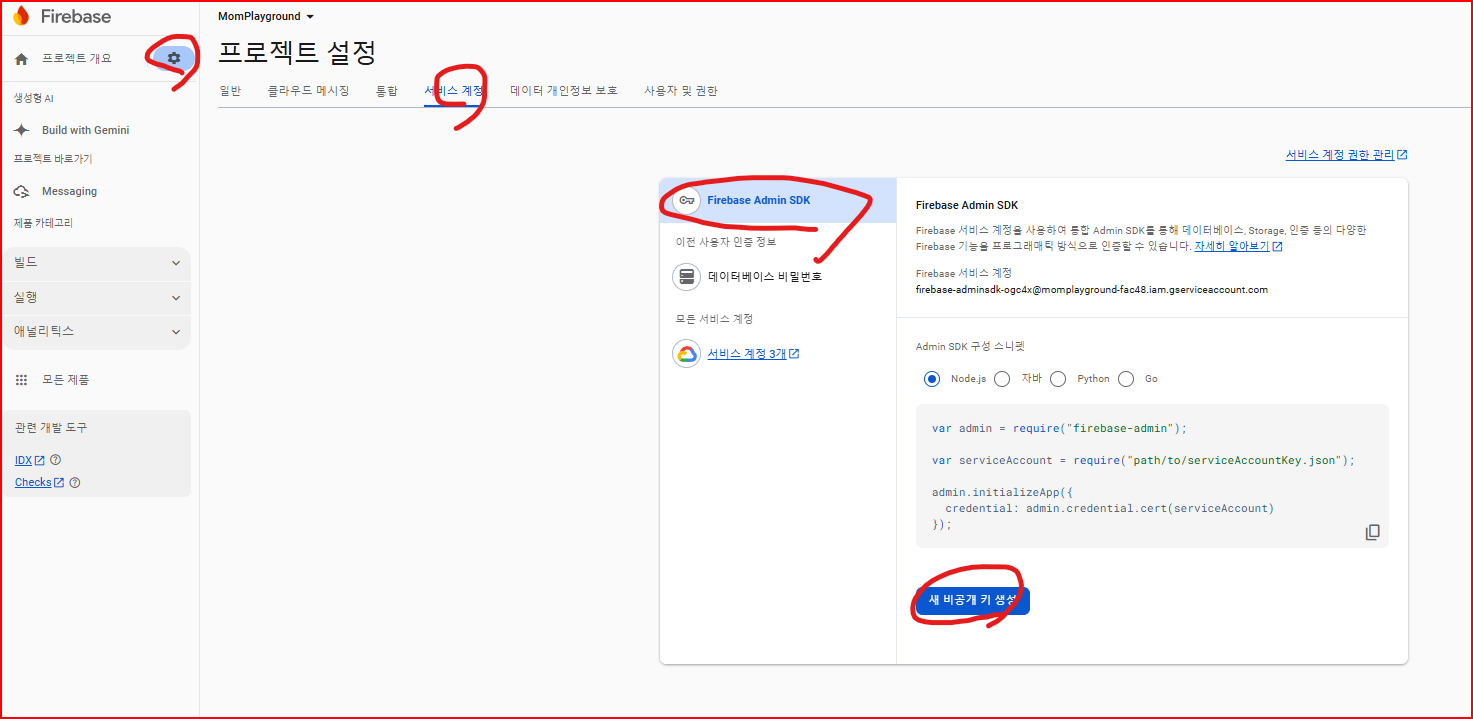Screen dimensions: 1473x719
Task: Open the 서비스 계정 3개 link
Action: 747,353
